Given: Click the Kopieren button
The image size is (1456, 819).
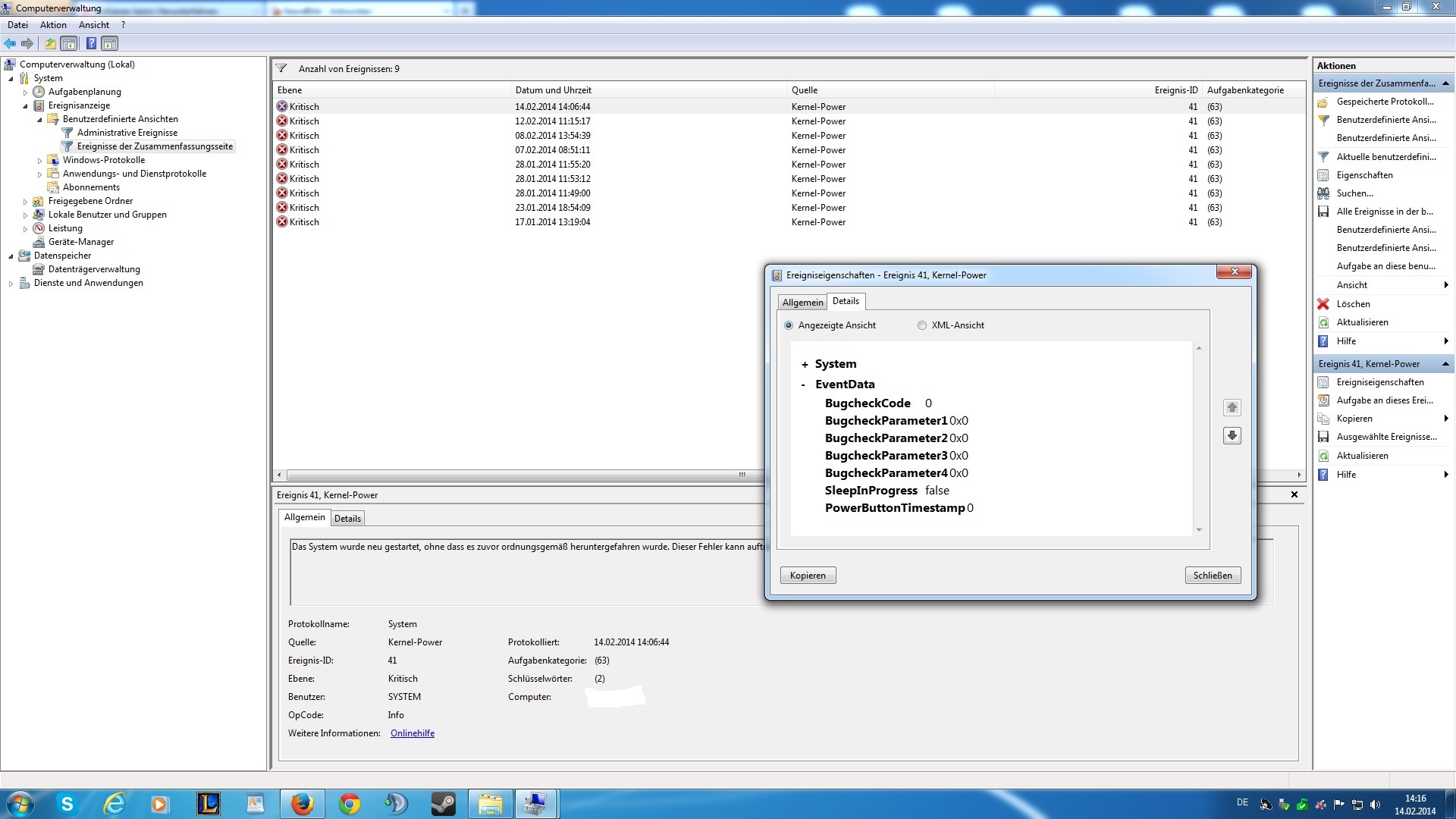Looking at the screenshot, I should pos(808,576).
